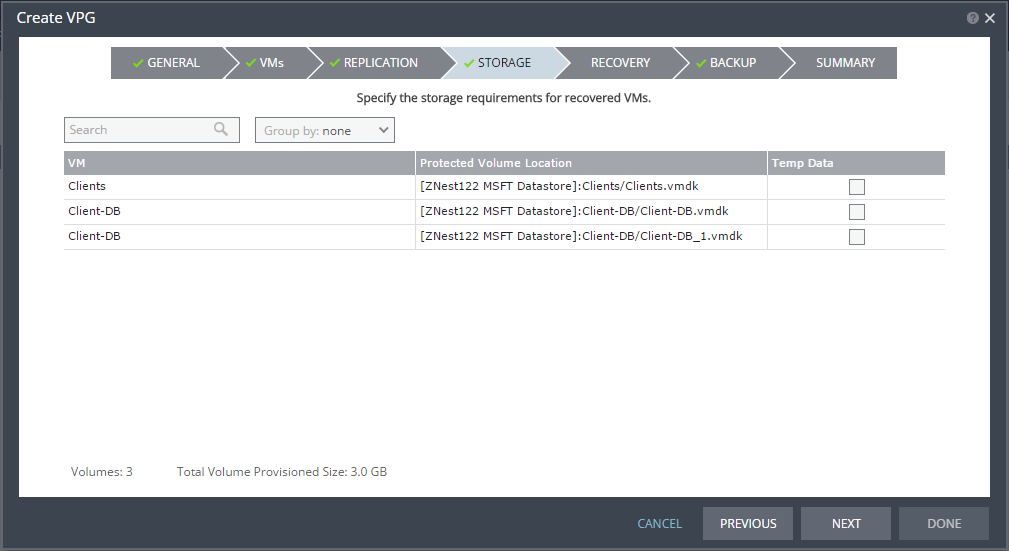Click the PREVIOUS button
The width and height of the screenshot is (1009, 551).
pyautogui.click(x=748, y=523)
